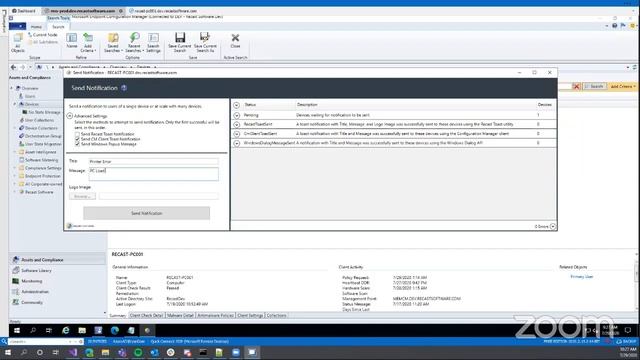The width and height of the screenshot is (640, 360).
Task: Click the navigation Forward arrow
Action: click(x=23, y=67)
